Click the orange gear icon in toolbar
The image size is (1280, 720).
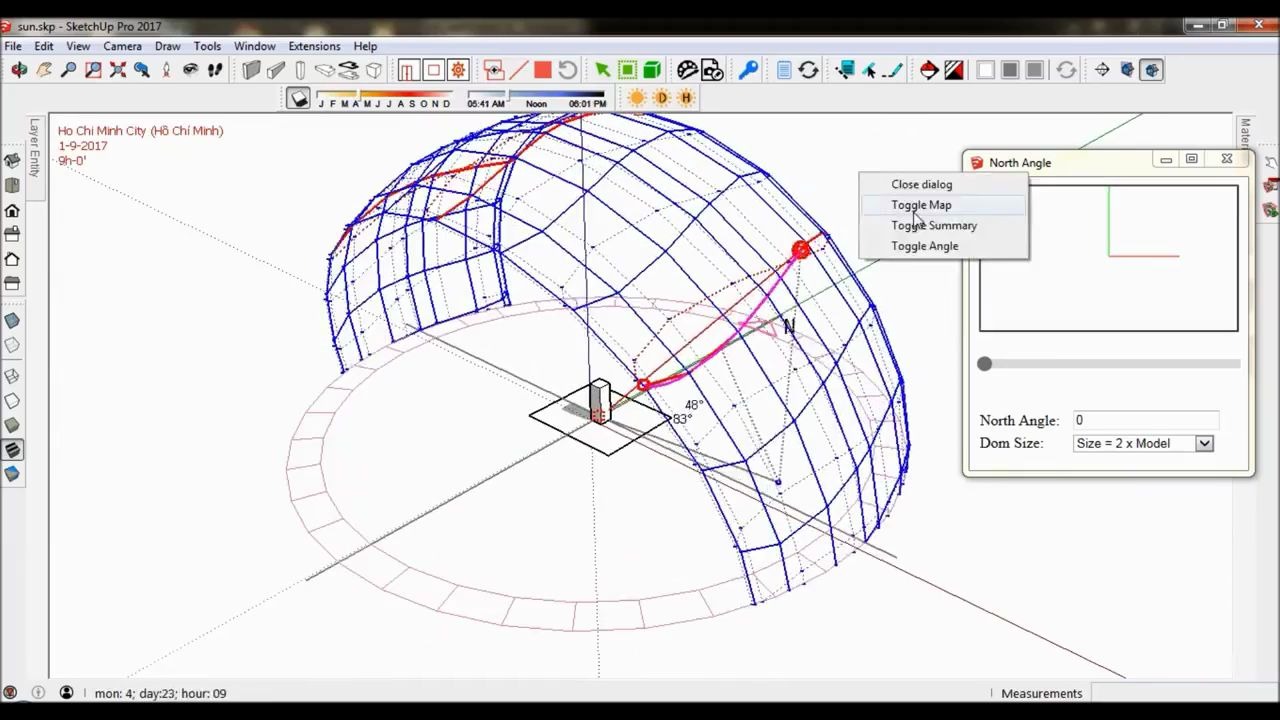458,70
